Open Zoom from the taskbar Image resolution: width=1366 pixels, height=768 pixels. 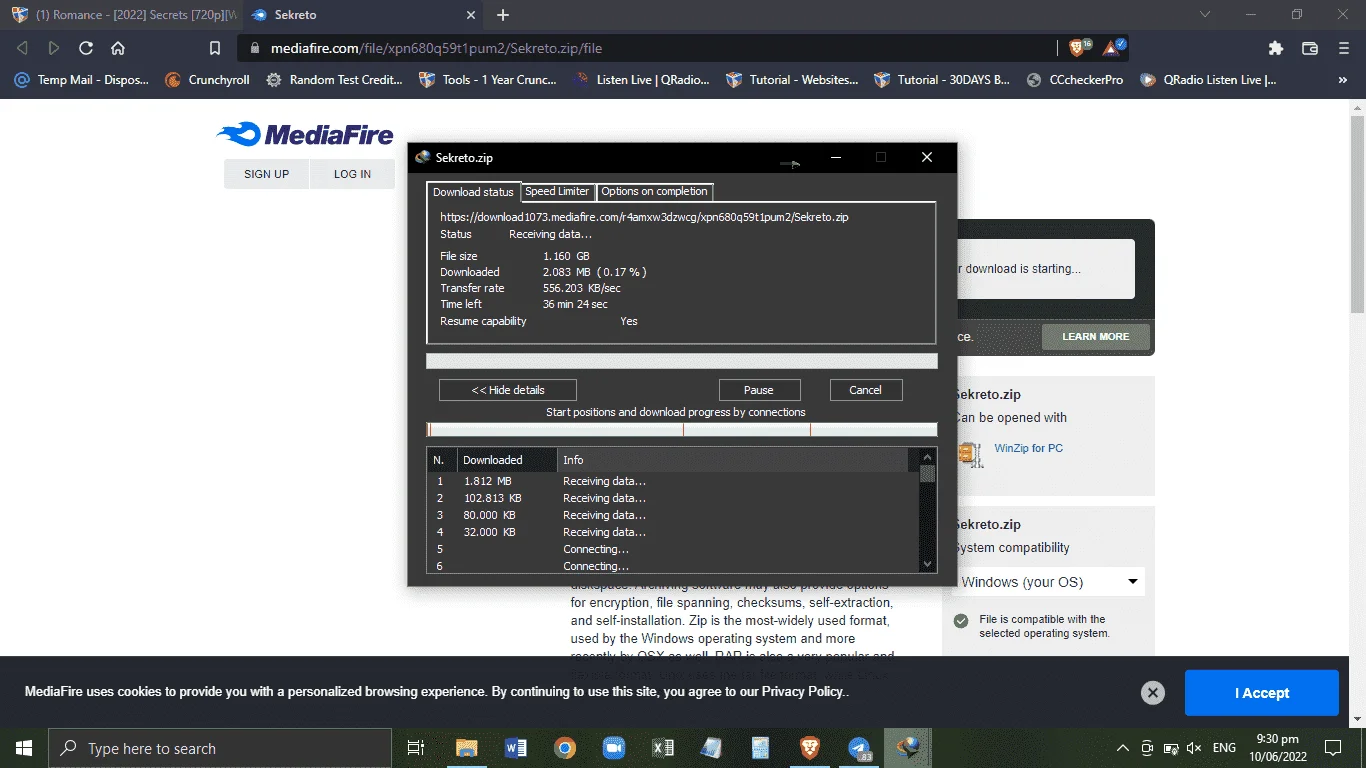[614, 748]
